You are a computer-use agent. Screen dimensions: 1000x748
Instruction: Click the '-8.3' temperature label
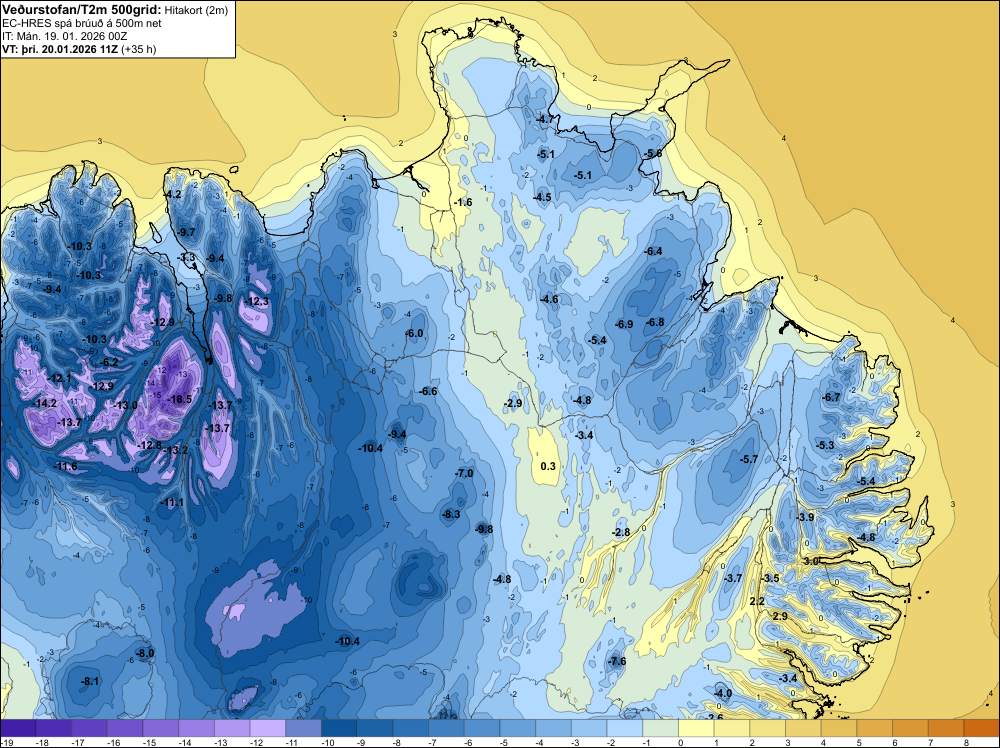click(451, 514)
